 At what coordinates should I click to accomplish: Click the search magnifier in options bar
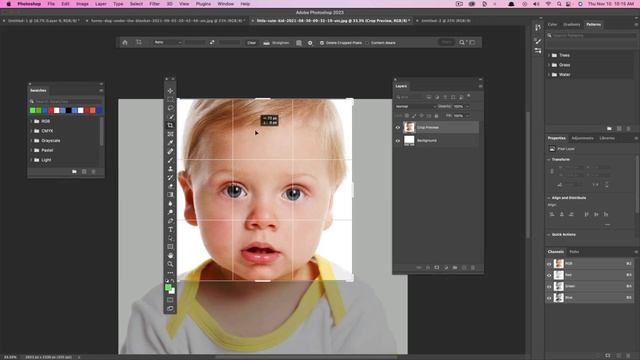(x=462, y=42)
